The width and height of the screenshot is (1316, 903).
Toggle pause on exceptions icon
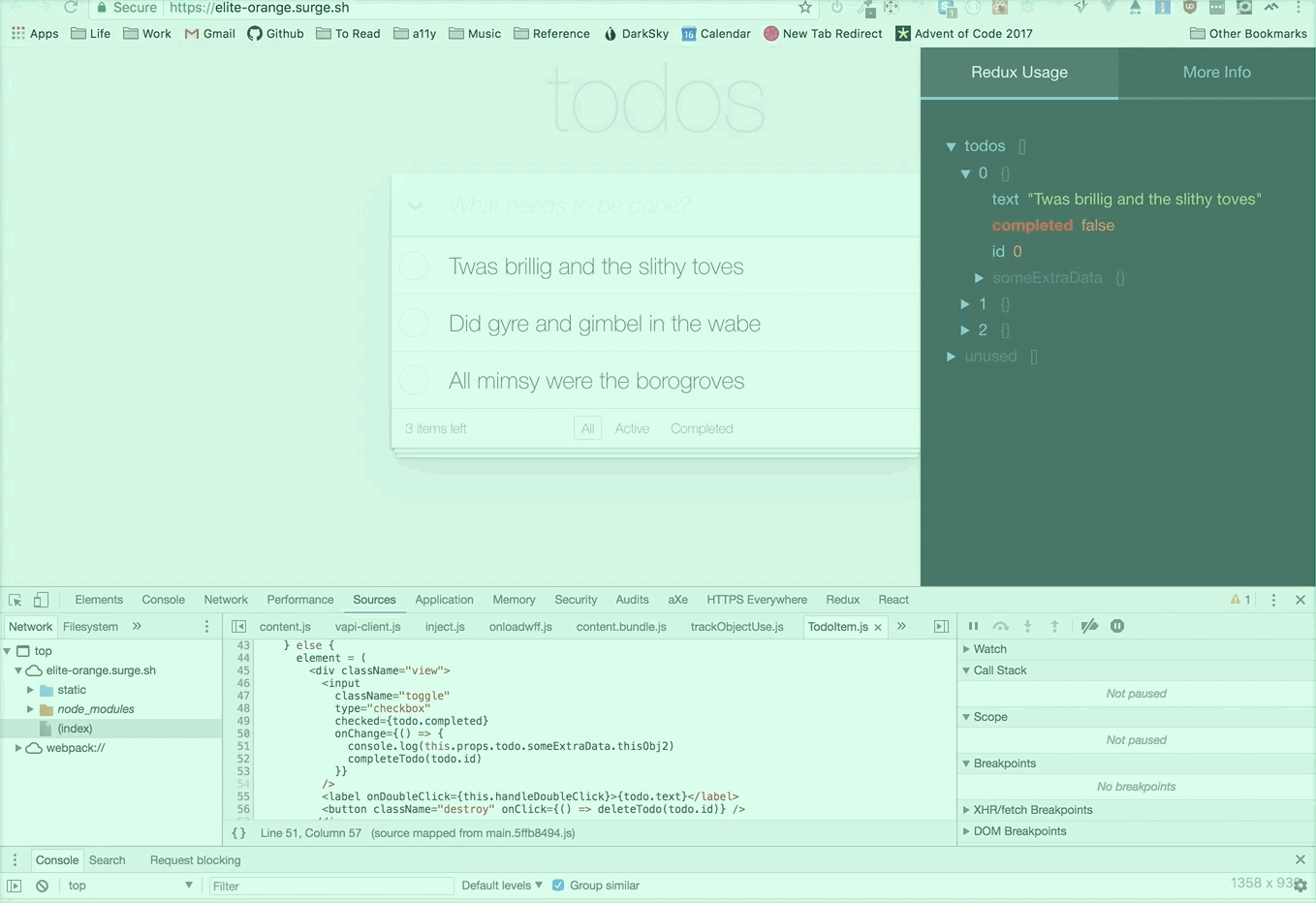1117,626
